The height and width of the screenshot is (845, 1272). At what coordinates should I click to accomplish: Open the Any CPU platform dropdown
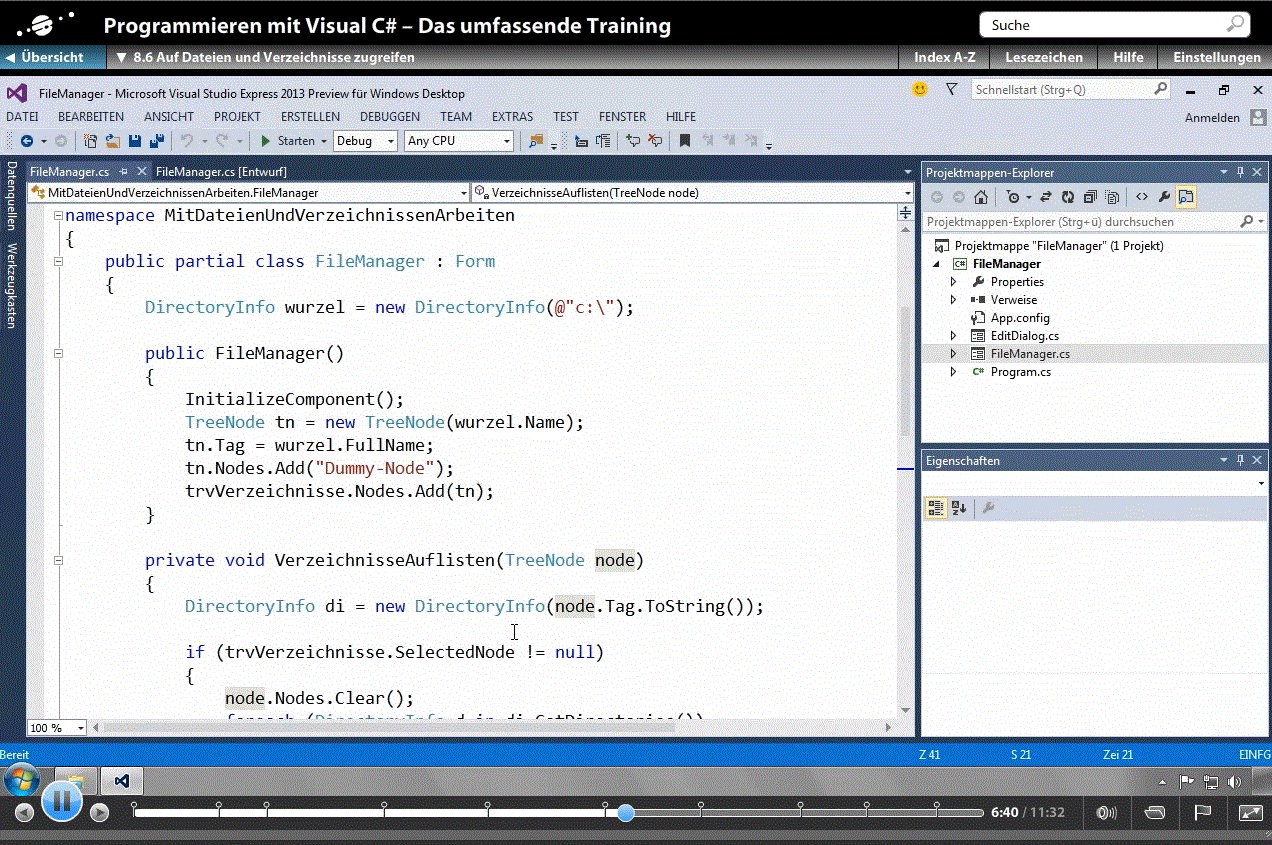pos(507,141)
